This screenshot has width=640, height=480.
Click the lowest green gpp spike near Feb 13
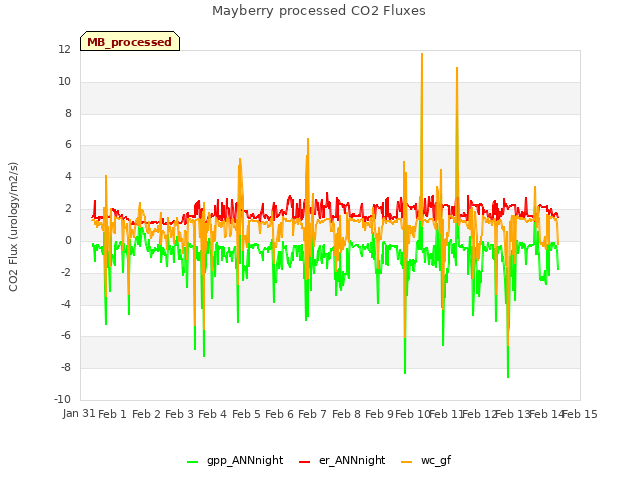tap(508, 376)
